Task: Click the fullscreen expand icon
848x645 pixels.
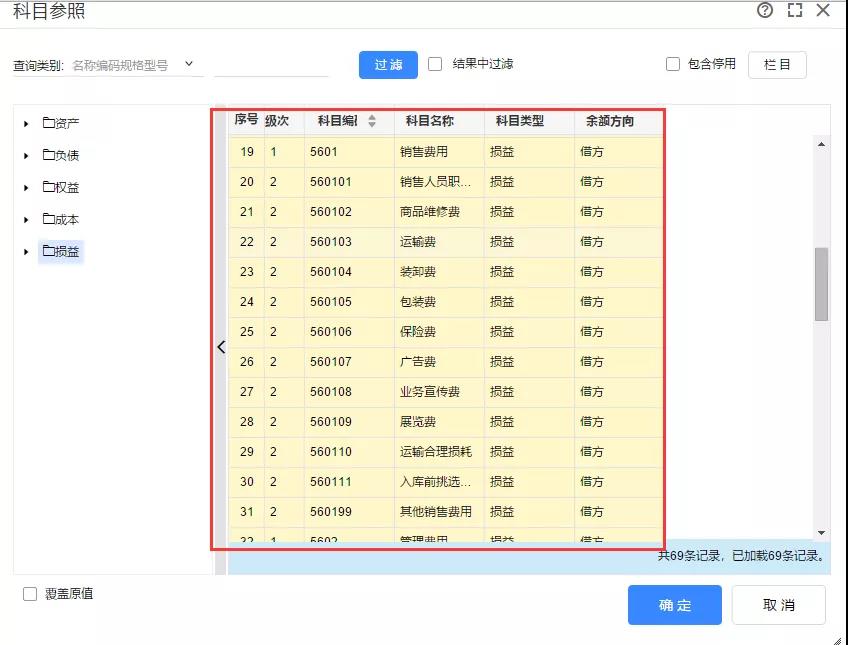Action: 795,10
